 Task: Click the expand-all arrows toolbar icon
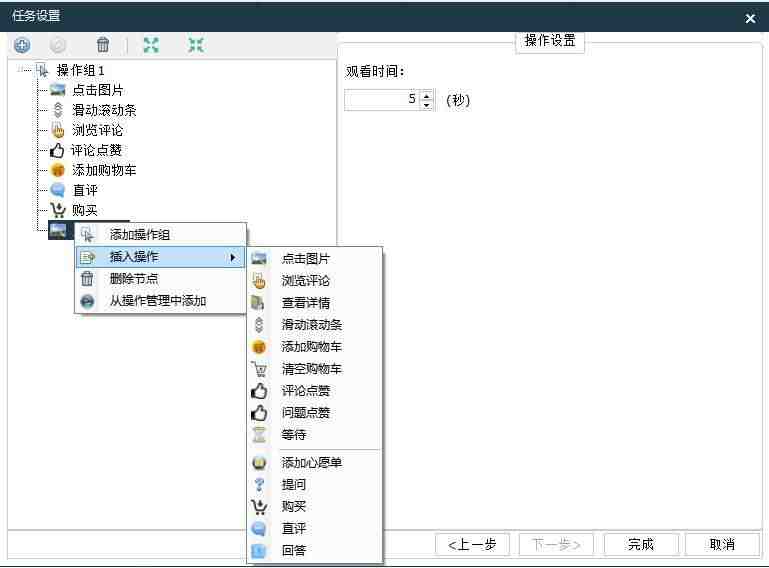(x=151, y=45)
